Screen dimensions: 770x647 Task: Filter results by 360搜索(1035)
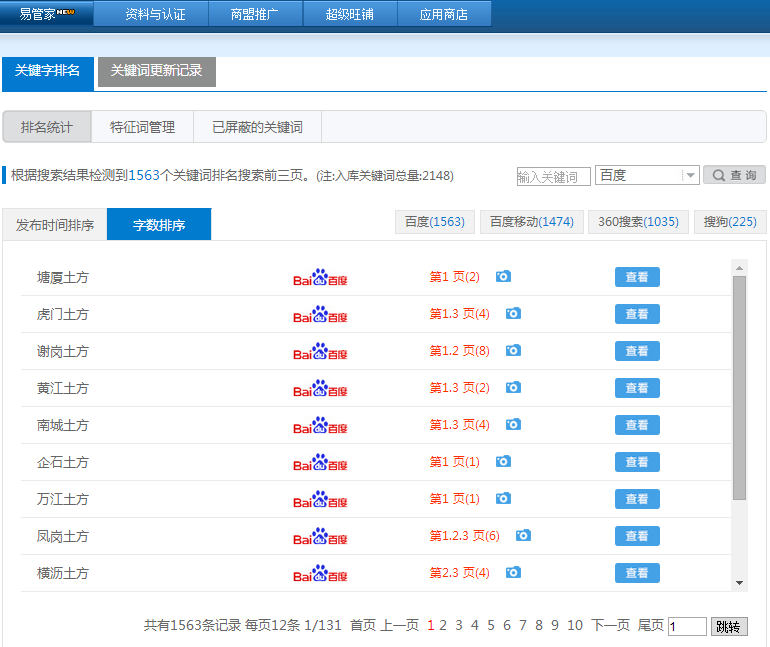coord(638,222)
